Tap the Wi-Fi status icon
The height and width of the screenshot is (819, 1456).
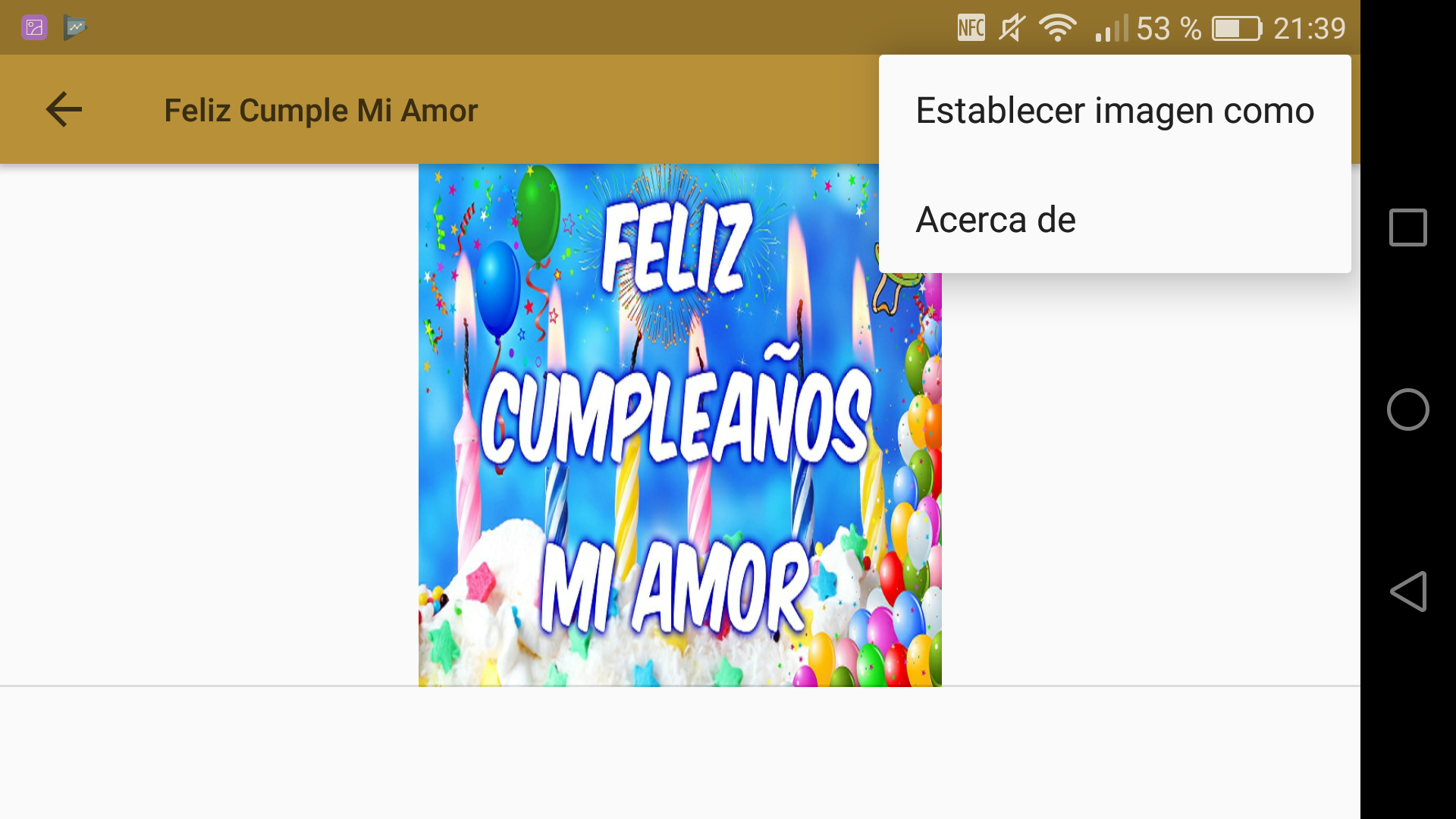[1058, 28]
